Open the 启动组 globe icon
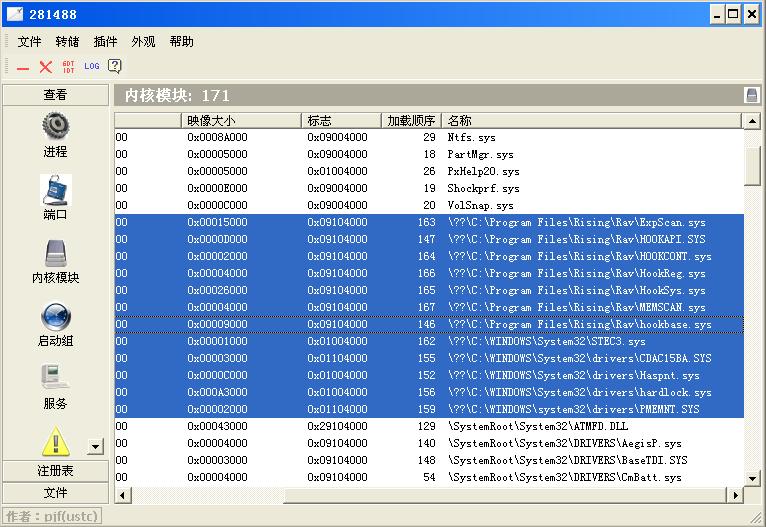Image resolution: width=766 pixels, height=527 pixels. point(55,316)
